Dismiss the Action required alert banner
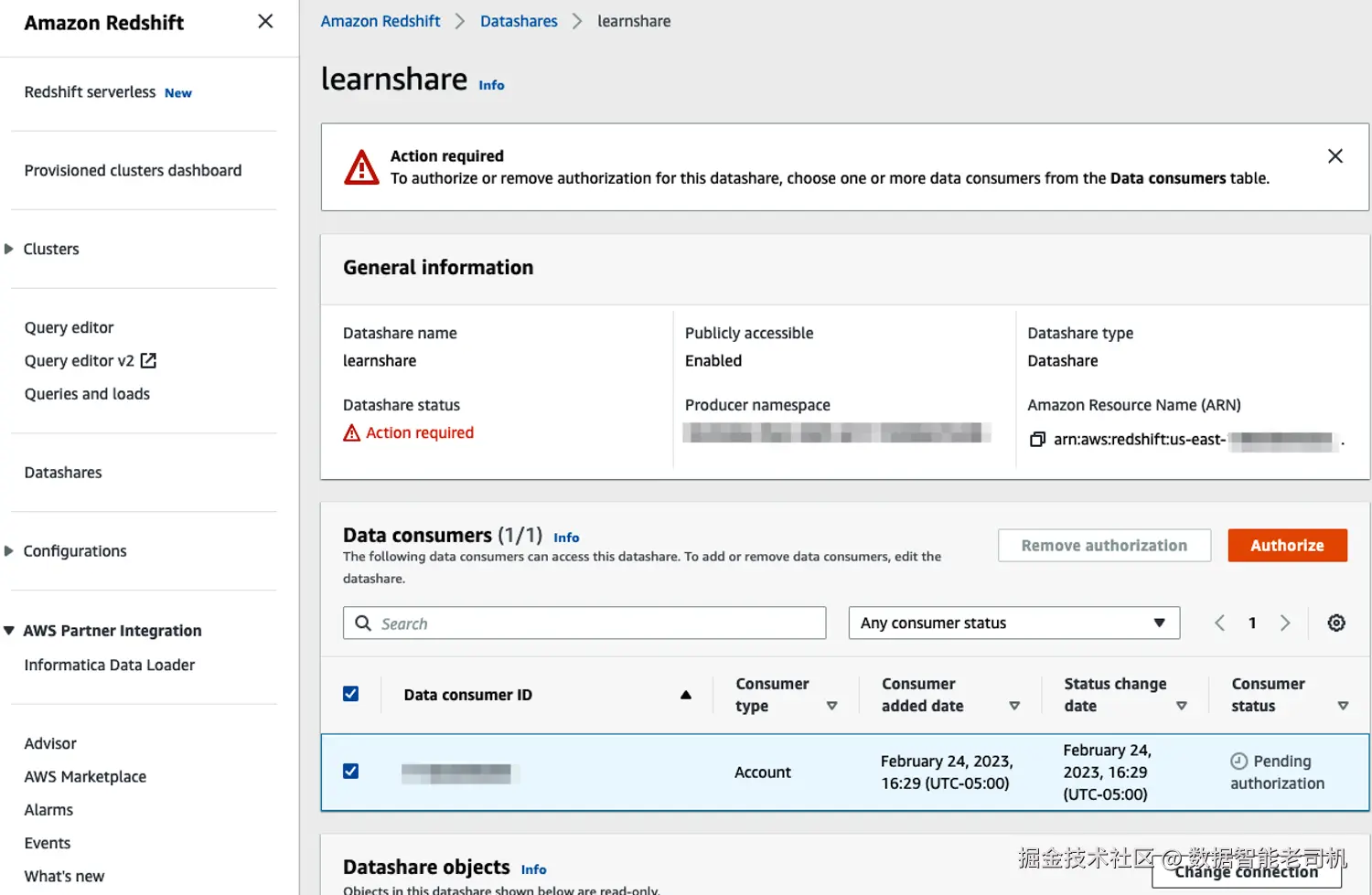Screen dimensions: 1372x895 (1335, 156)
